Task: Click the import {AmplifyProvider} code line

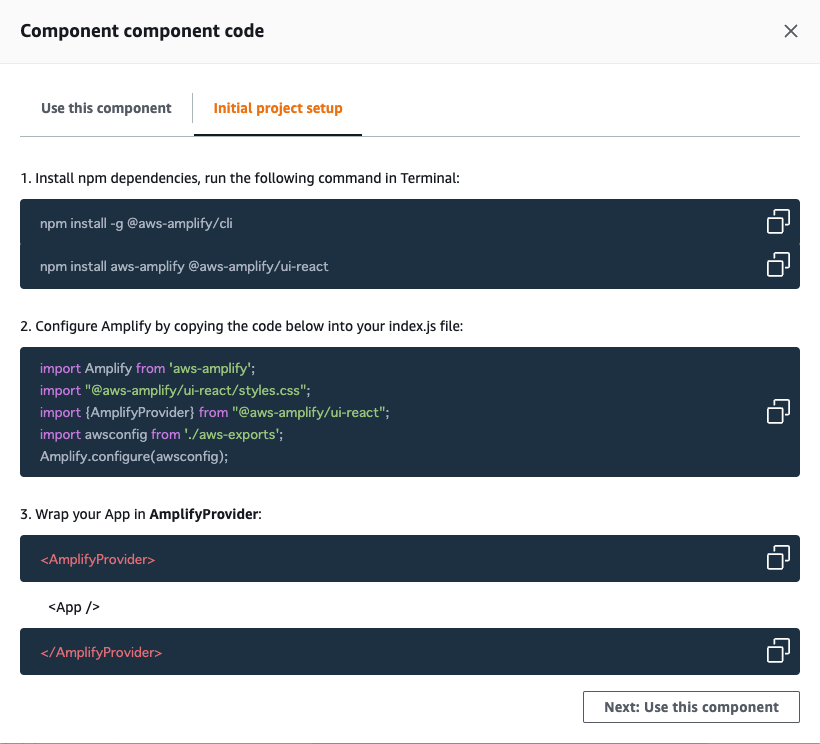Action: [x=214, y=412]
